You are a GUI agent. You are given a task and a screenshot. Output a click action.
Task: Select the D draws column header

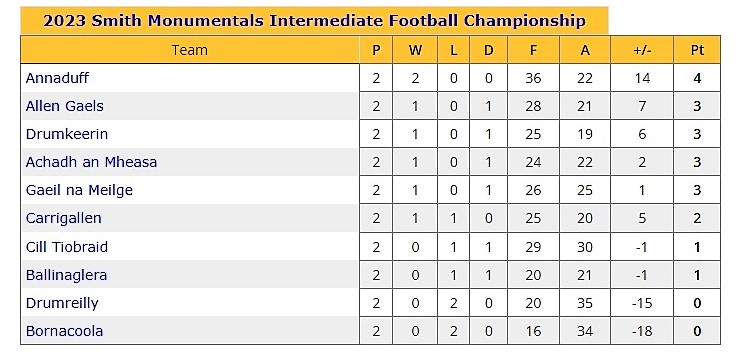click(x=489, y=50)
